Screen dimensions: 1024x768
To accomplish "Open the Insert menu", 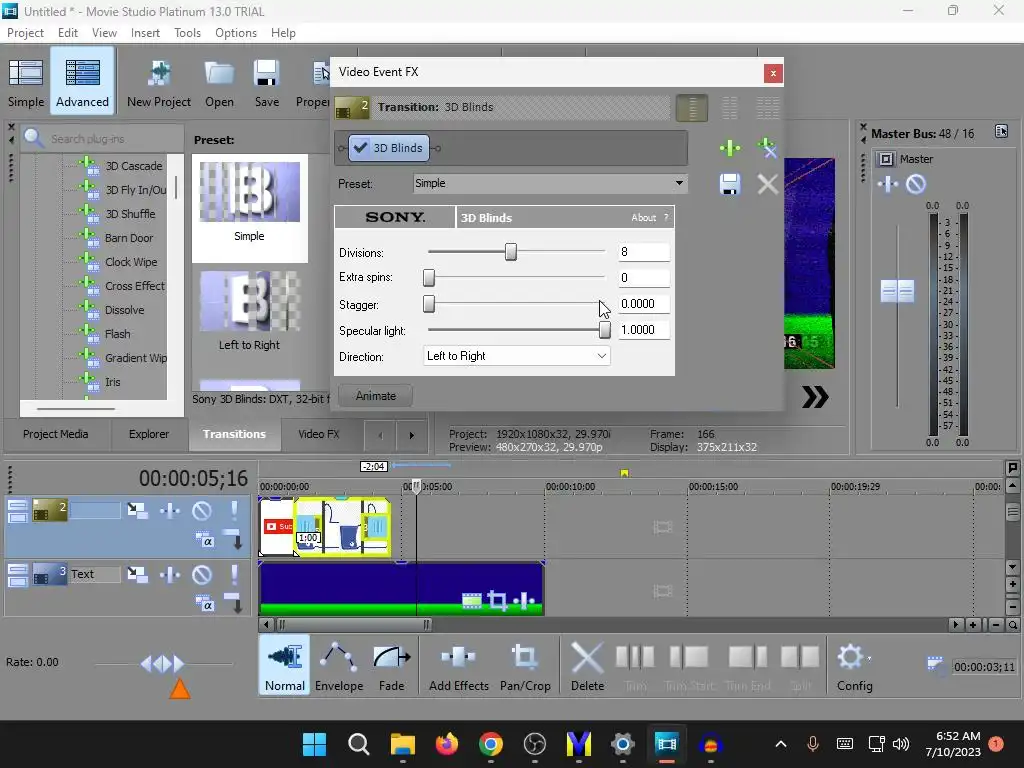I will click(x=145, y=33).
